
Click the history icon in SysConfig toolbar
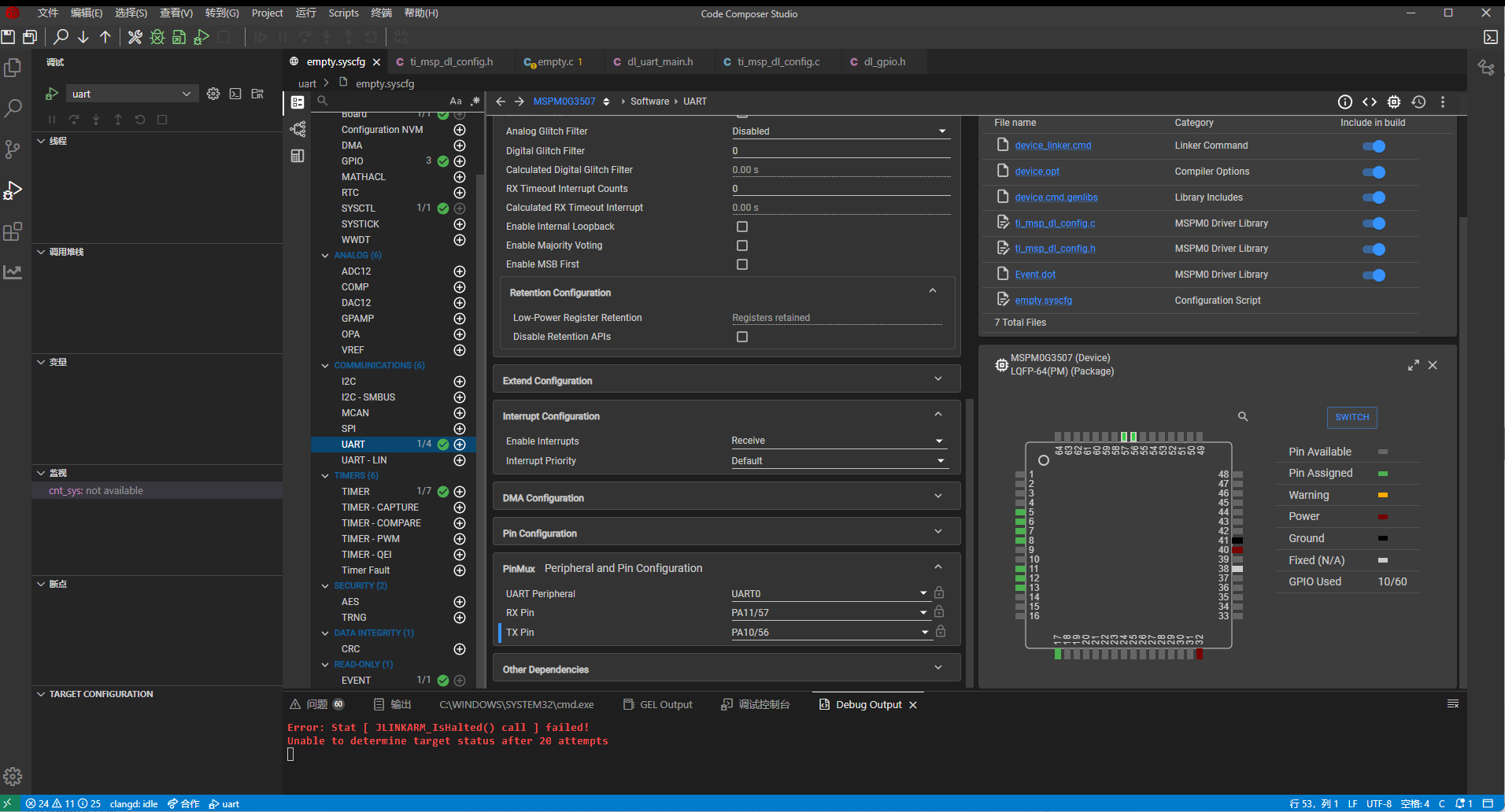click(x=1418, y=101)
